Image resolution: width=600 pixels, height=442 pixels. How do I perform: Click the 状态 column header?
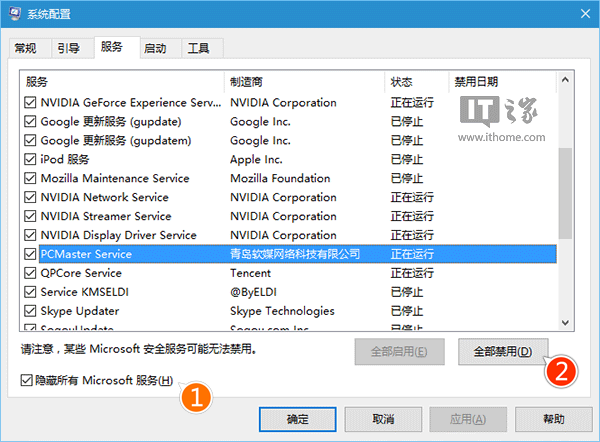pyautogui.click(x=417, y=81)
